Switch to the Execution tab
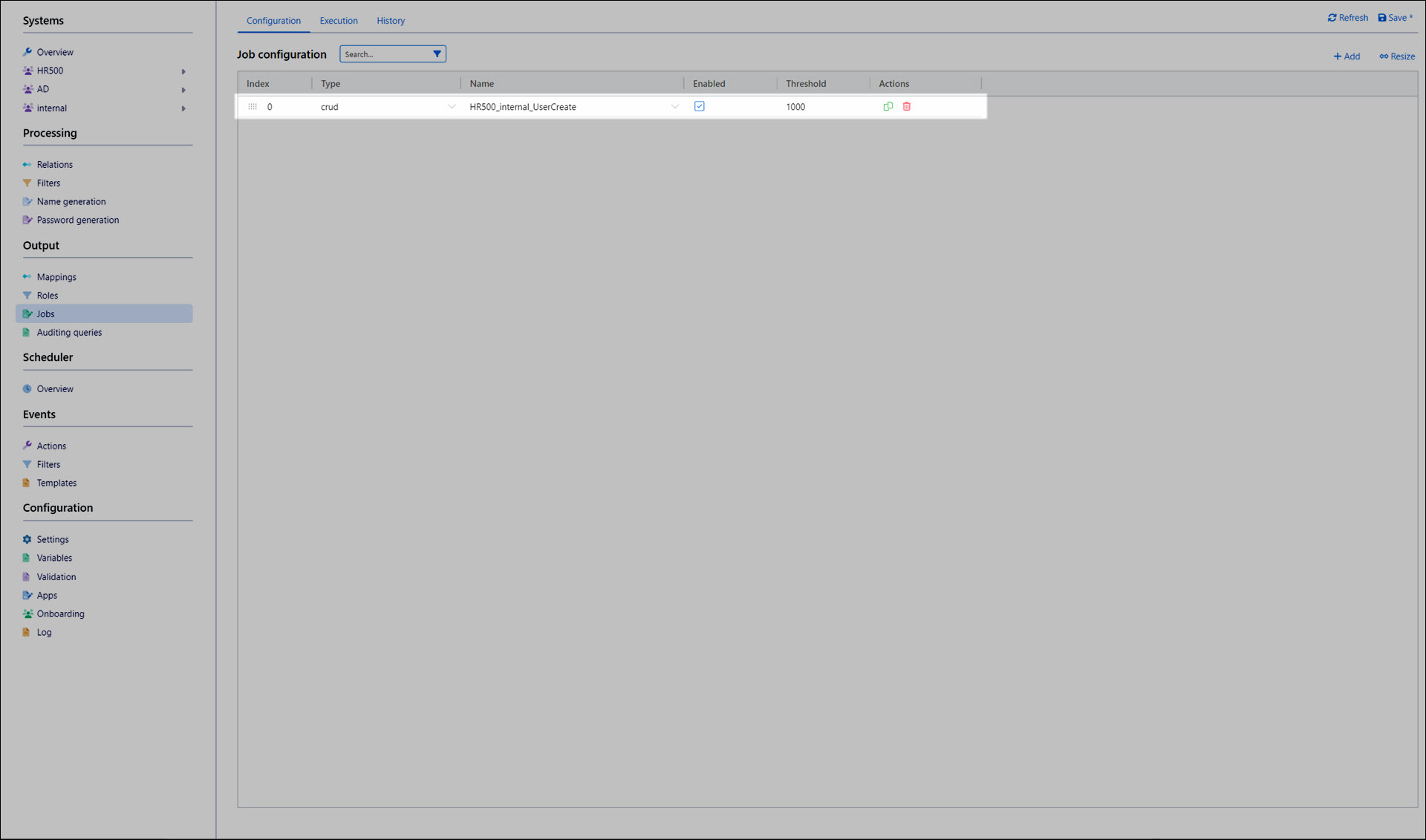 (339, 21)
